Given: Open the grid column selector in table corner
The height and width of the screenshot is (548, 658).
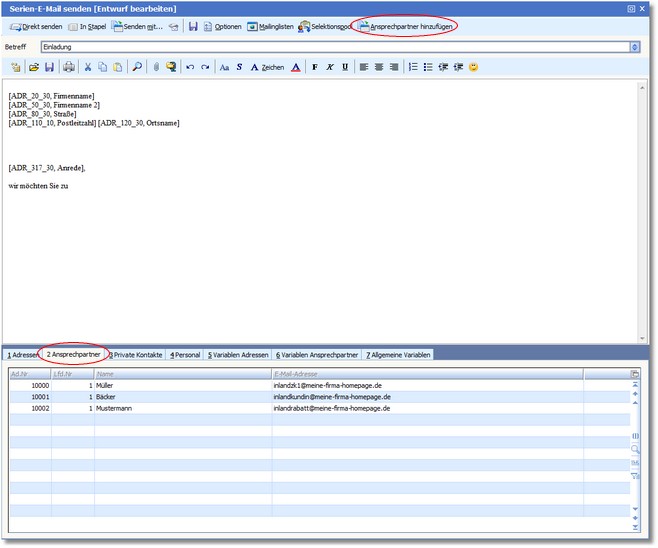Looking at the screenshot, I should point(635,373).
